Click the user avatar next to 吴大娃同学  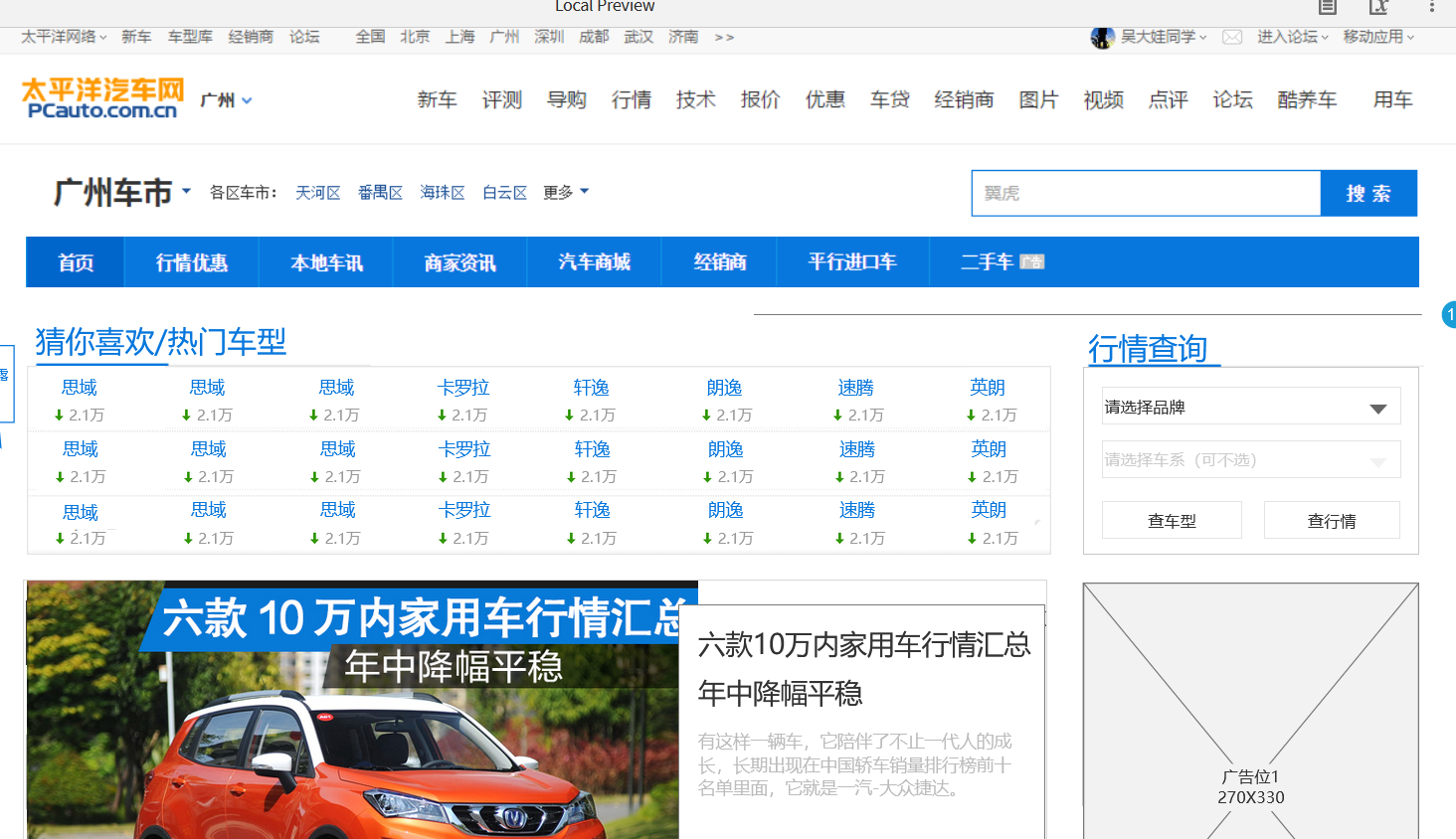tap(1102, 38)
